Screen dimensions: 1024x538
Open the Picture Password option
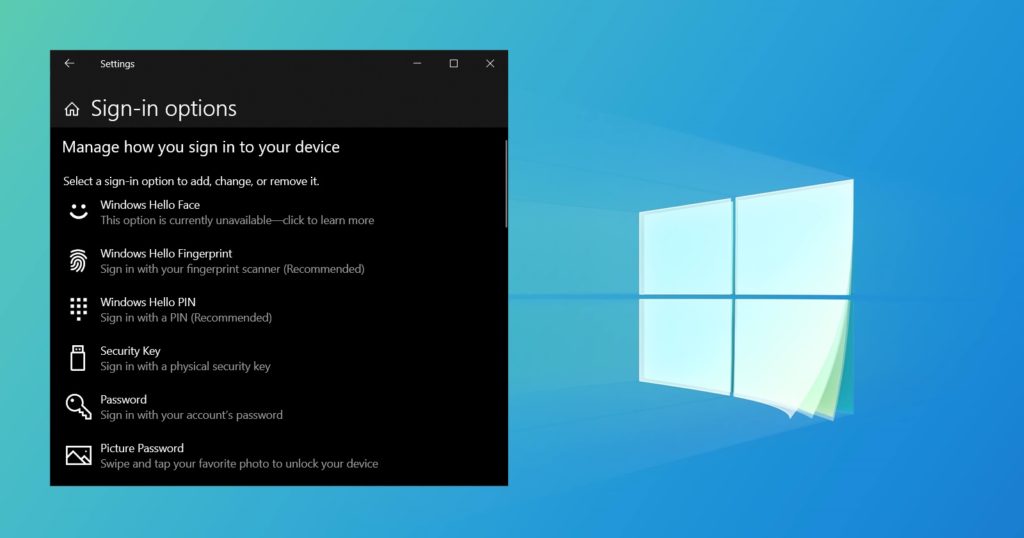tap(279, 456)
